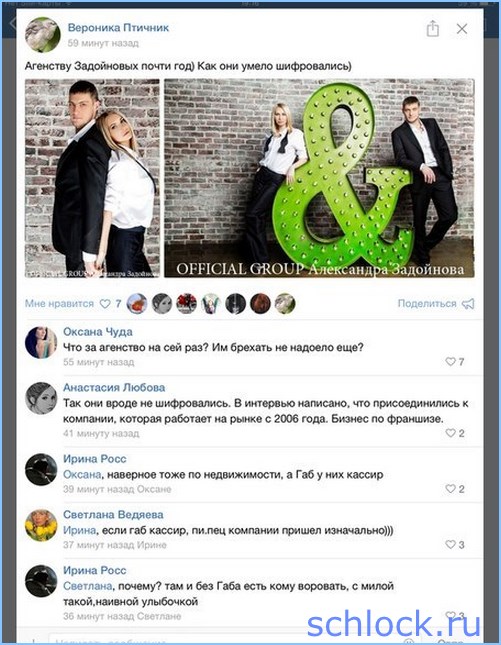501x645 pixels.
Task: Open the couple portrait photo on the left
Action: pyautogui.click(x=92, y=178)
